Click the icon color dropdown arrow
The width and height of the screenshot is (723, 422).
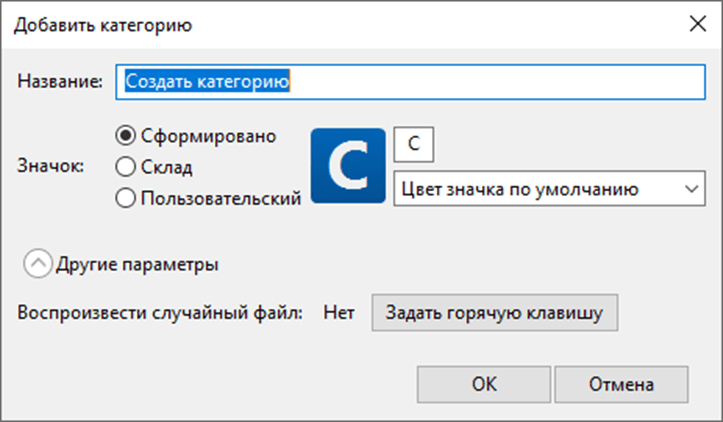click(691, 189)
